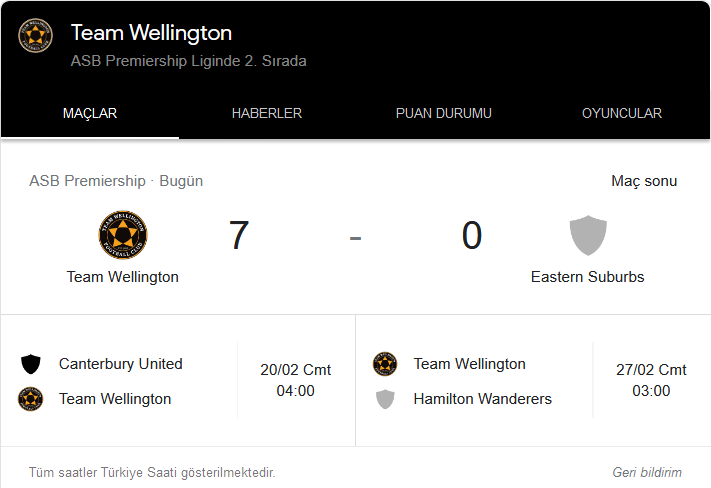Click Team Wellington crest in 20/02 fixture

click(x=30, y=399)
